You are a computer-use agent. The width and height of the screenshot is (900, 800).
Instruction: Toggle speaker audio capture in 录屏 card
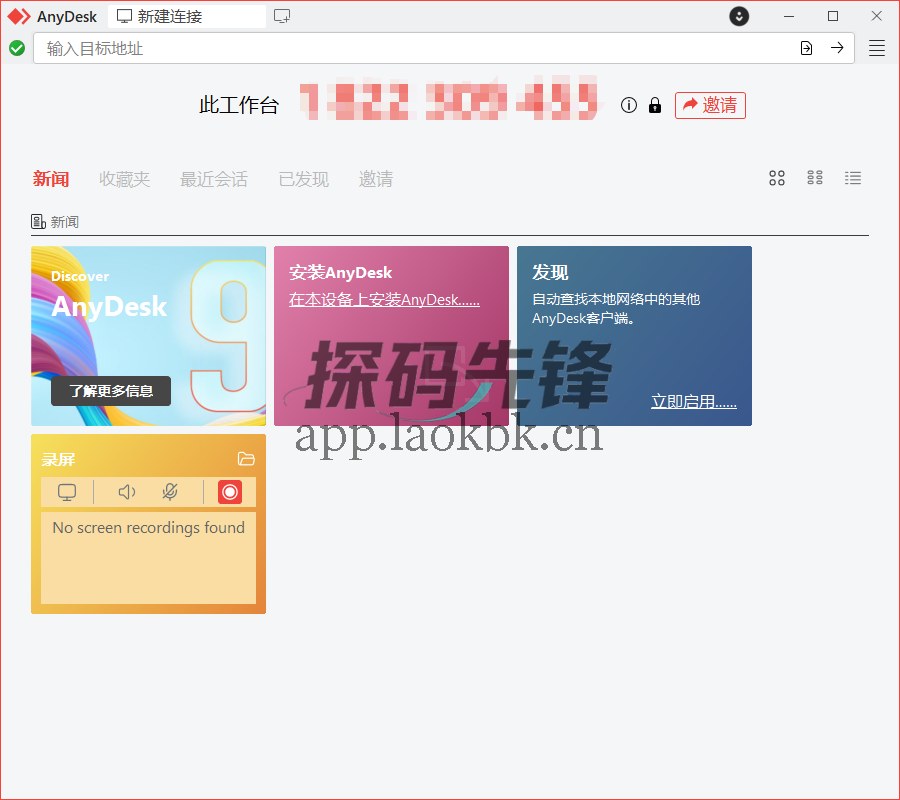[x=127, y=492]
